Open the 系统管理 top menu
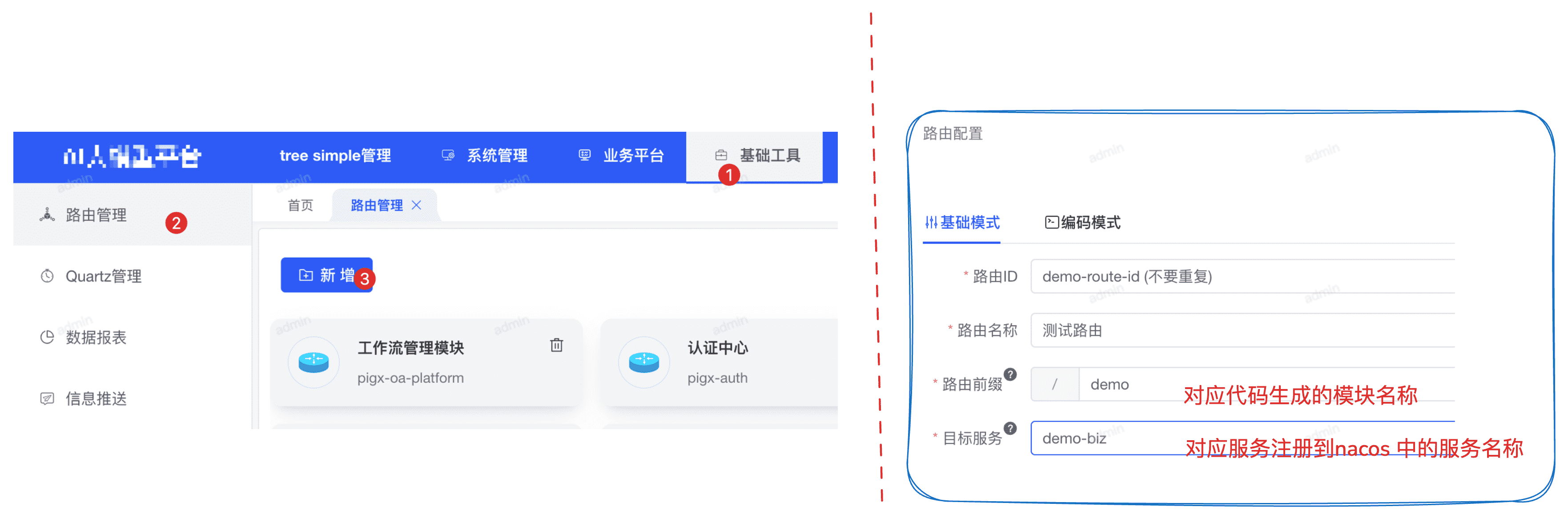Screen dimensions: 1568x519 (485, 156)
